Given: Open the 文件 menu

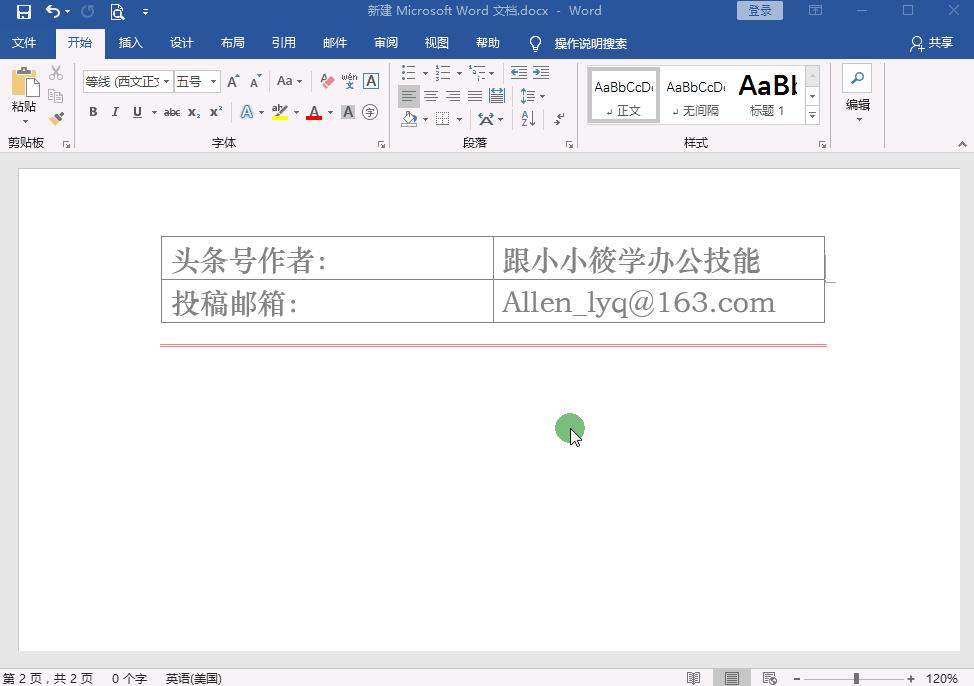Looking at the screenshot, I should pos(24,43).
